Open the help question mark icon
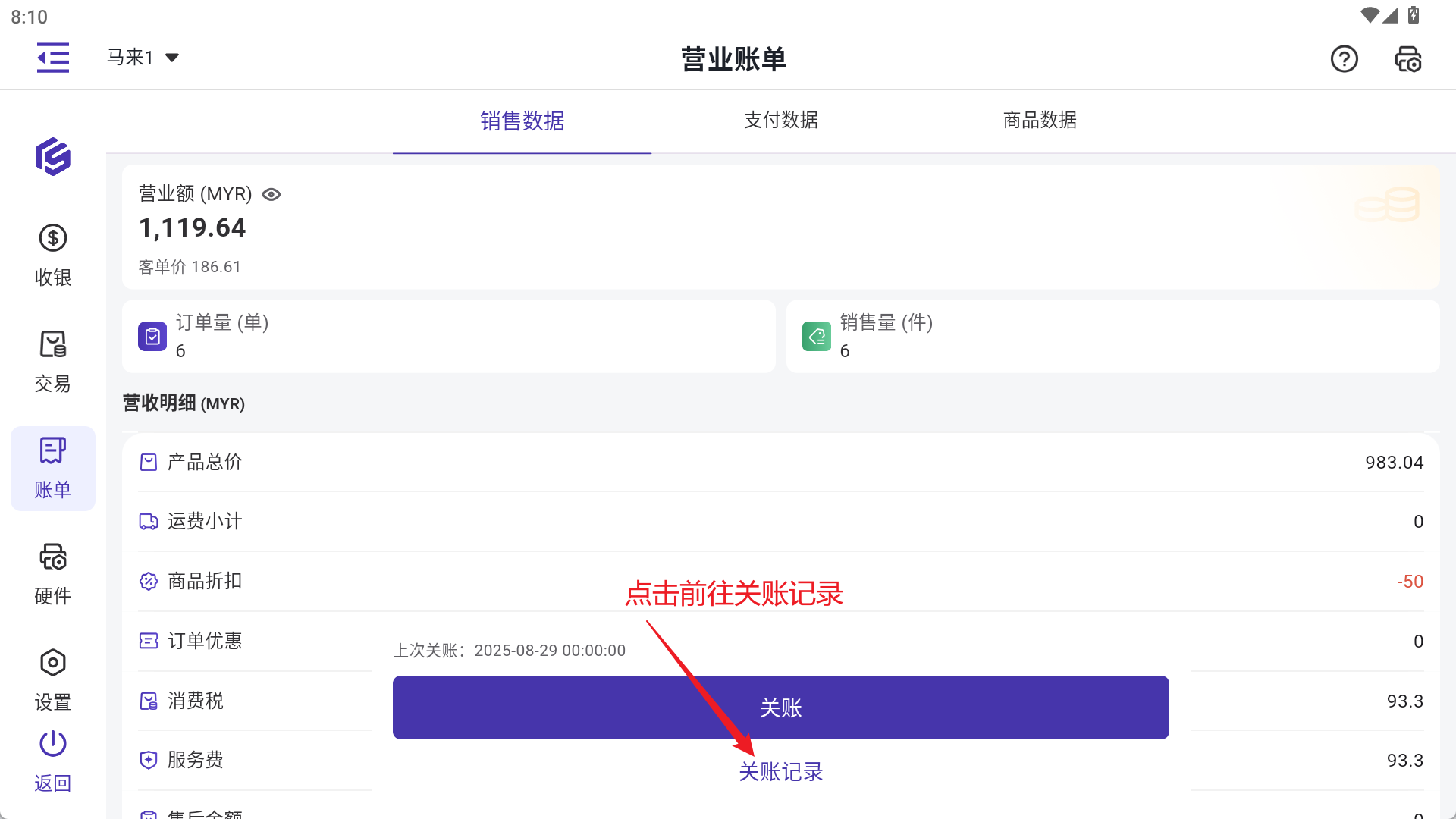The image size is (1456, 819). (x=1344, y=58)
